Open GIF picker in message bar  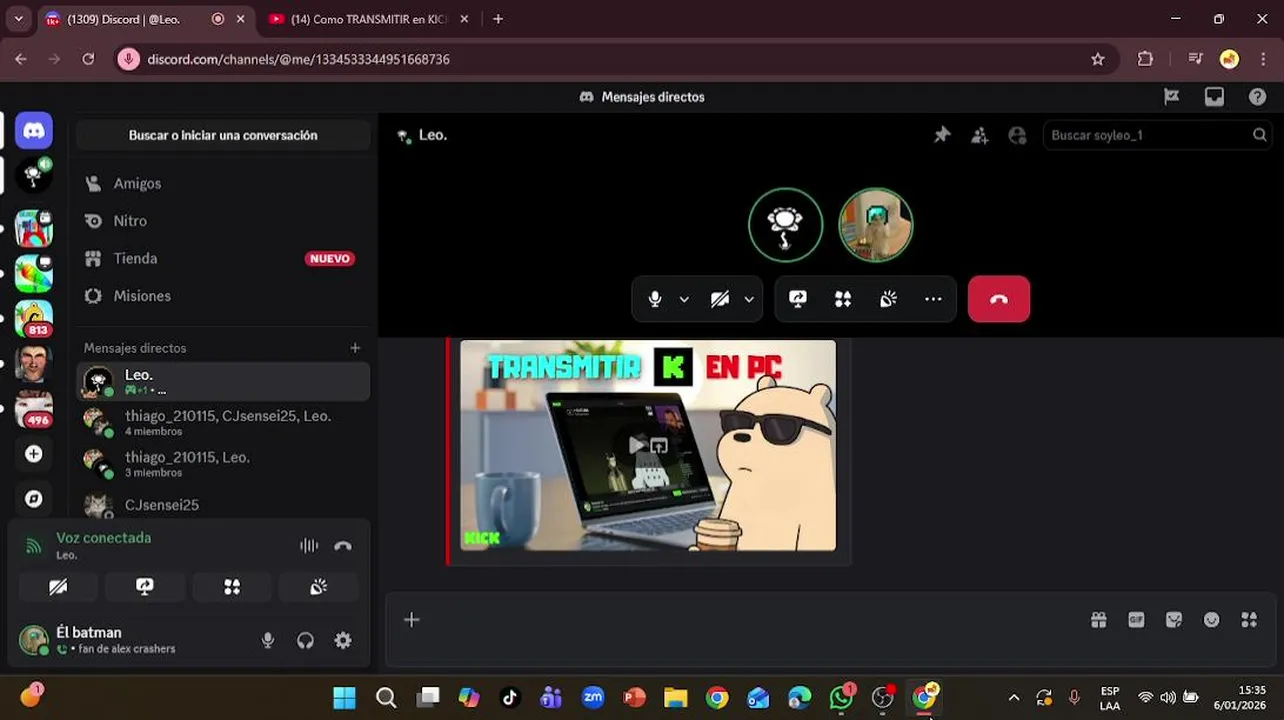pos(1136,620)
